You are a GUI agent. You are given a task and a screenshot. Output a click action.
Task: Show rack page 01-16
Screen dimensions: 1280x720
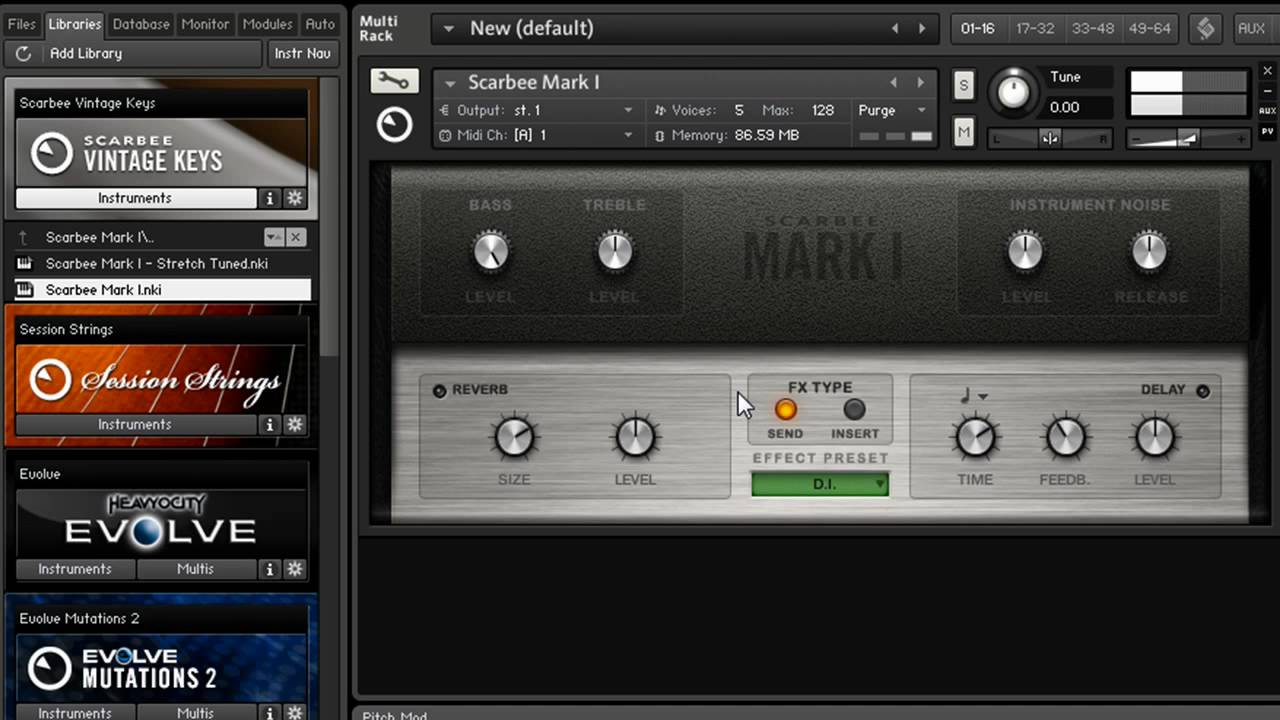pyautogui.click(x=978, y=28)
